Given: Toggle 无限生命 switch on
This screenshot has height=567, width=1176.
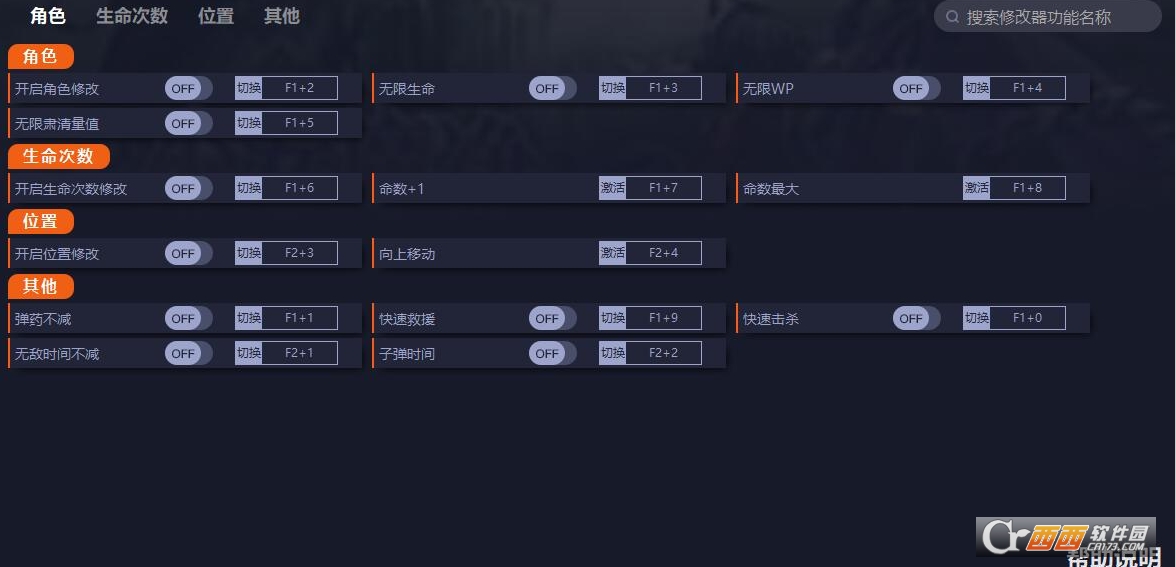Looking at the screenshot, I should 553,88.
